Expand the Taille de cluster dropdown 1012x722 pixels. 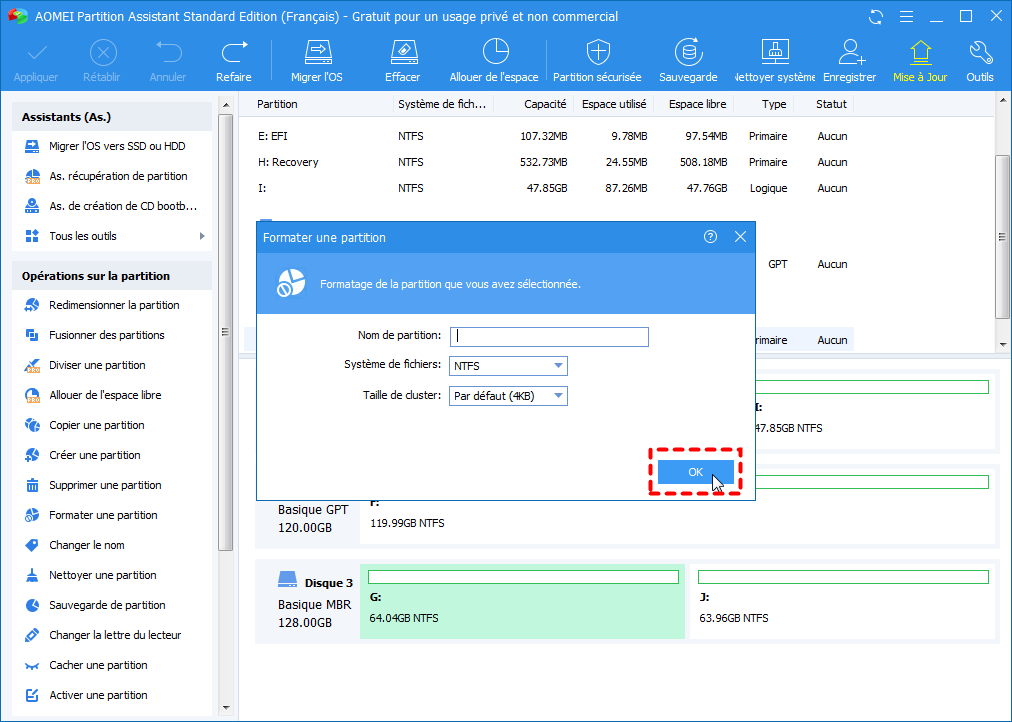pos(508,396)
